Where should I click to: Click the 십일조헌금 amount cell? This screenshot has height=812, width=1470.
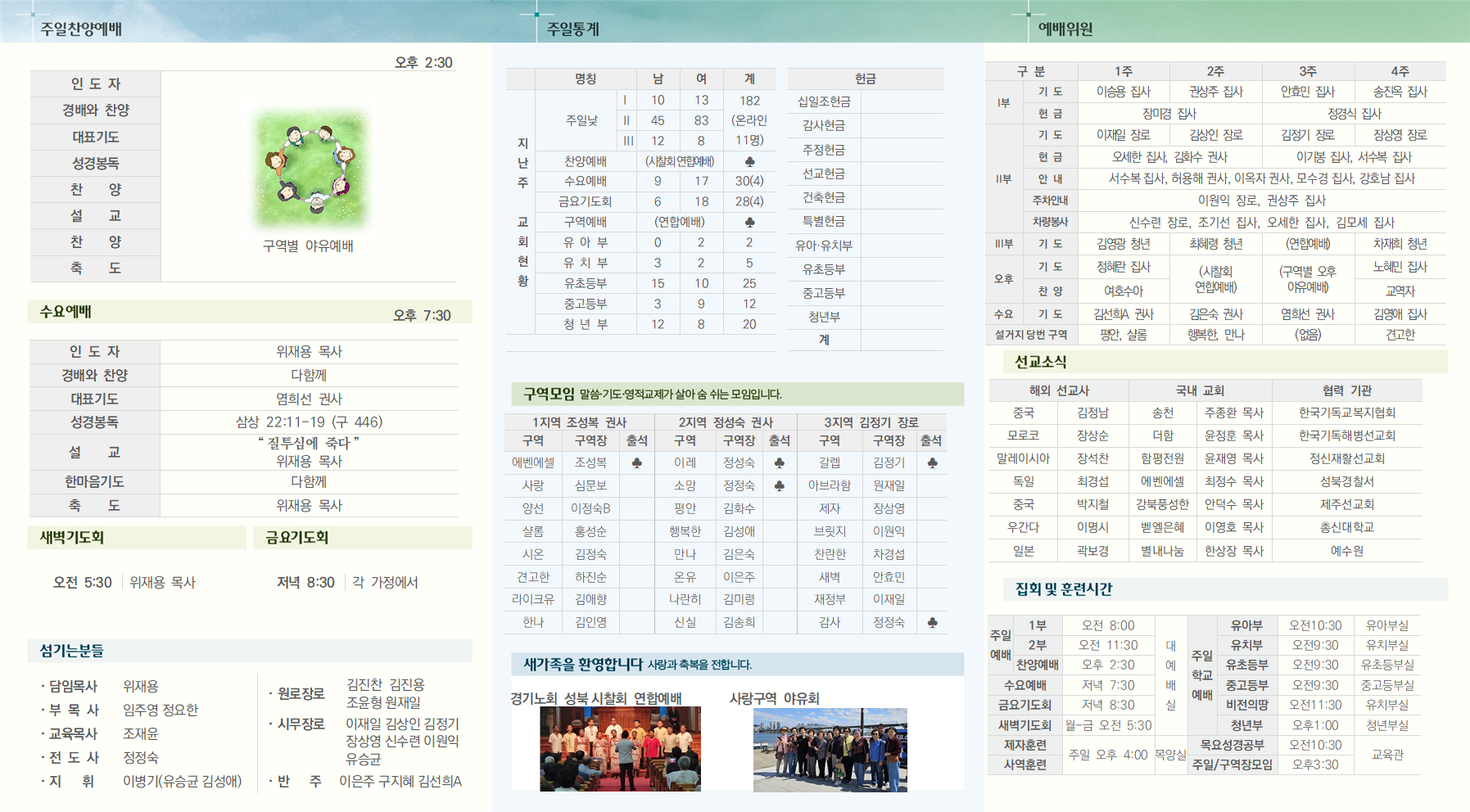click(902, 101)
